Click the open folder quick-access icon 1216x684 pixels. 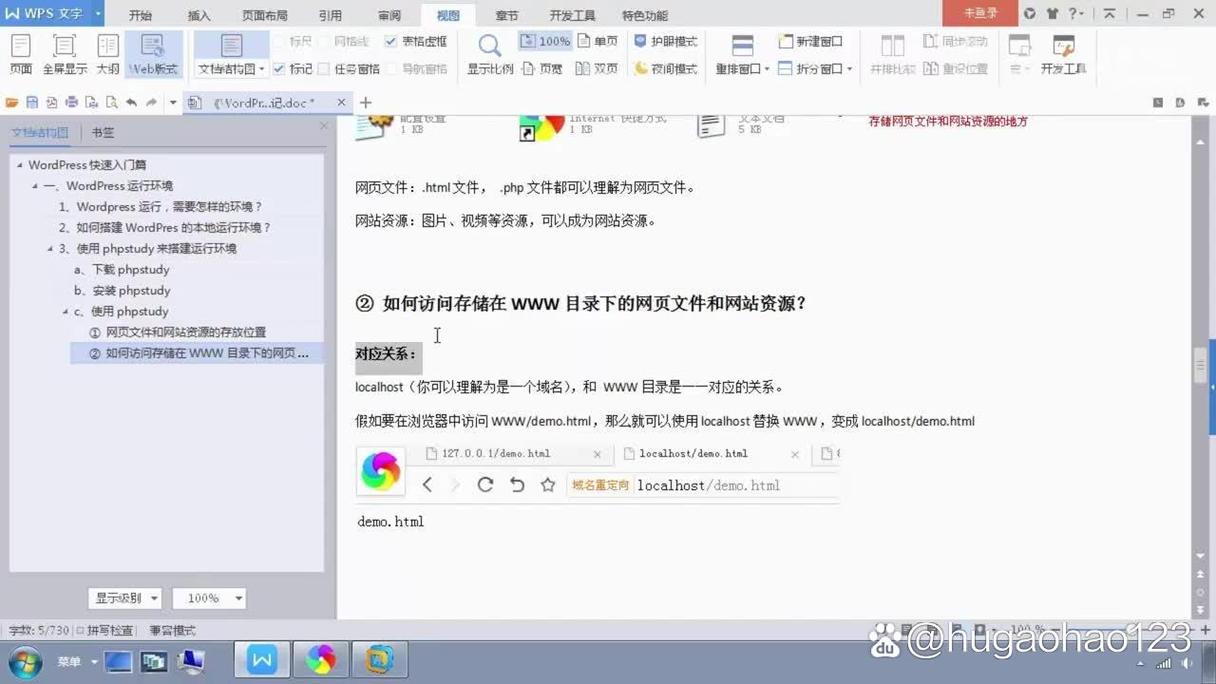tap(12, 103)
